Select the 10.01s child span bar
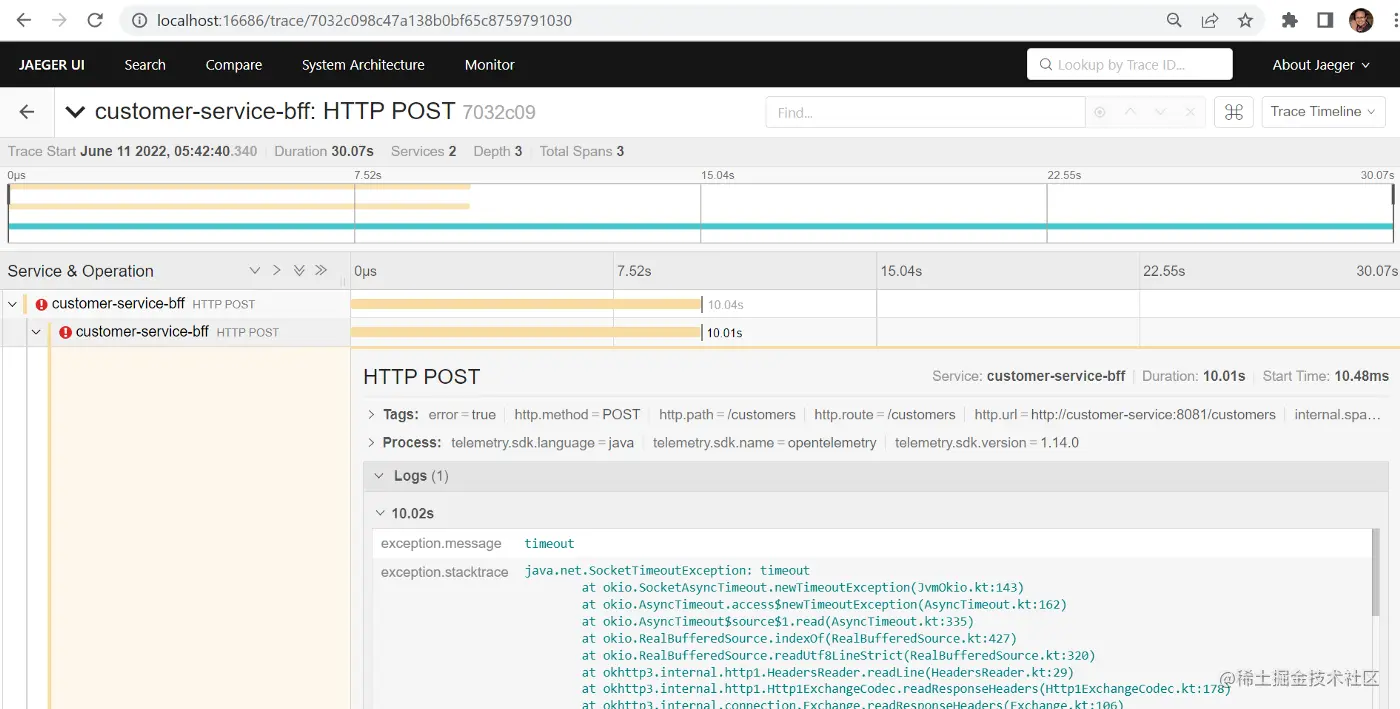The height and width of the screenshot is (709, 1400). tap(526, 332)
